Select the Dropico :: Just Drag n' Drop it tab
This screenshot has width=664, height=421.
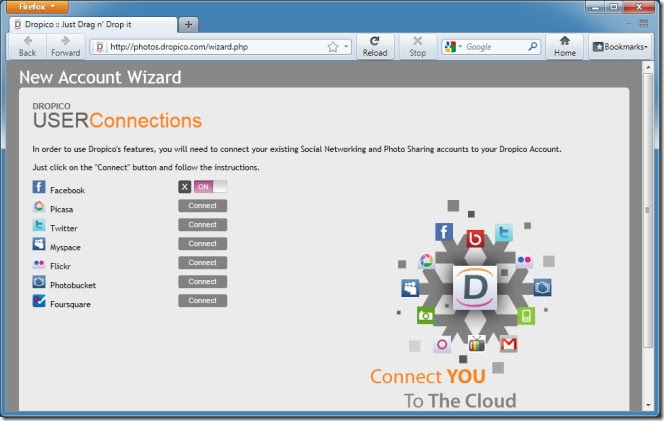pyautogui.click(x=93, y=25)
